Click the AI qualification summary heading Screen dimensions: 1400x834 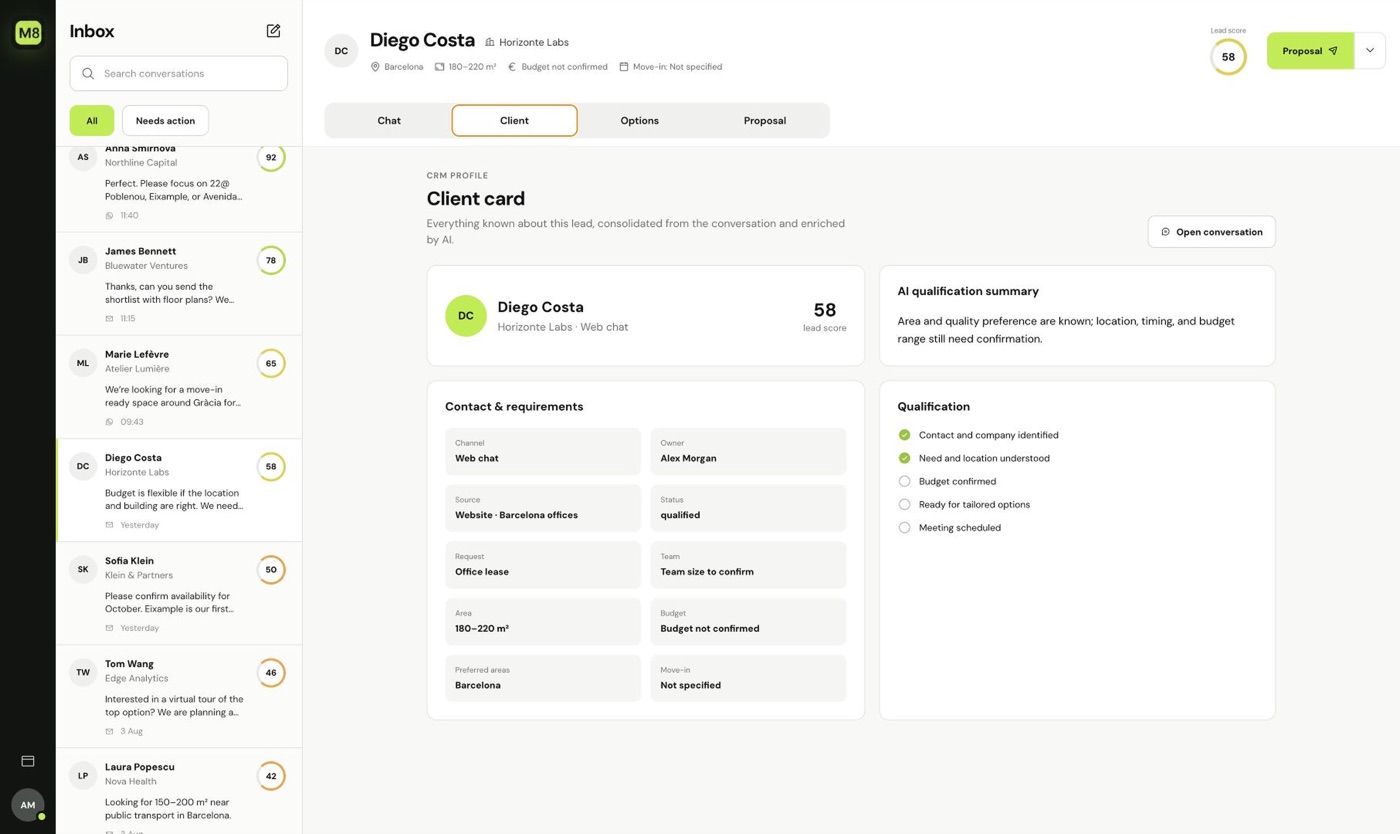[968, 291]
